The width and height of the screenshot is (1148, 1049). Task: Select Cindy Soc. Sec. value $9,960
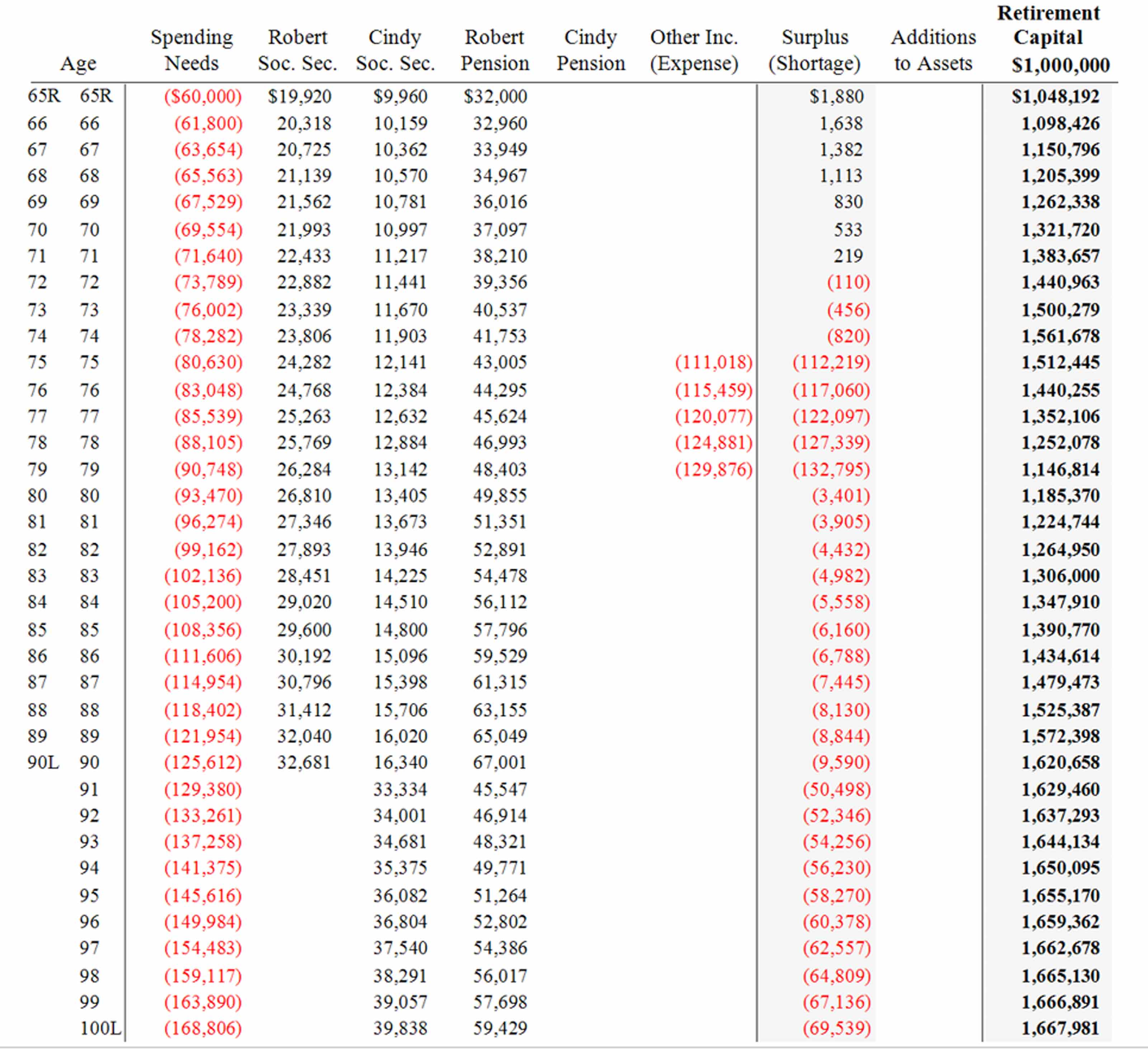(400, 96)
